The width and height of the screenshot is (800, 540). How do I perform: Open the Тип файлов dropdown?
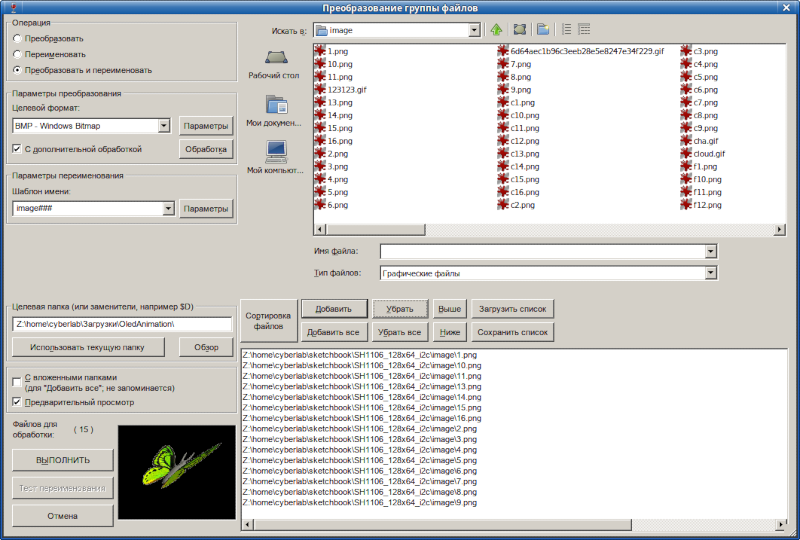point(711,273)
